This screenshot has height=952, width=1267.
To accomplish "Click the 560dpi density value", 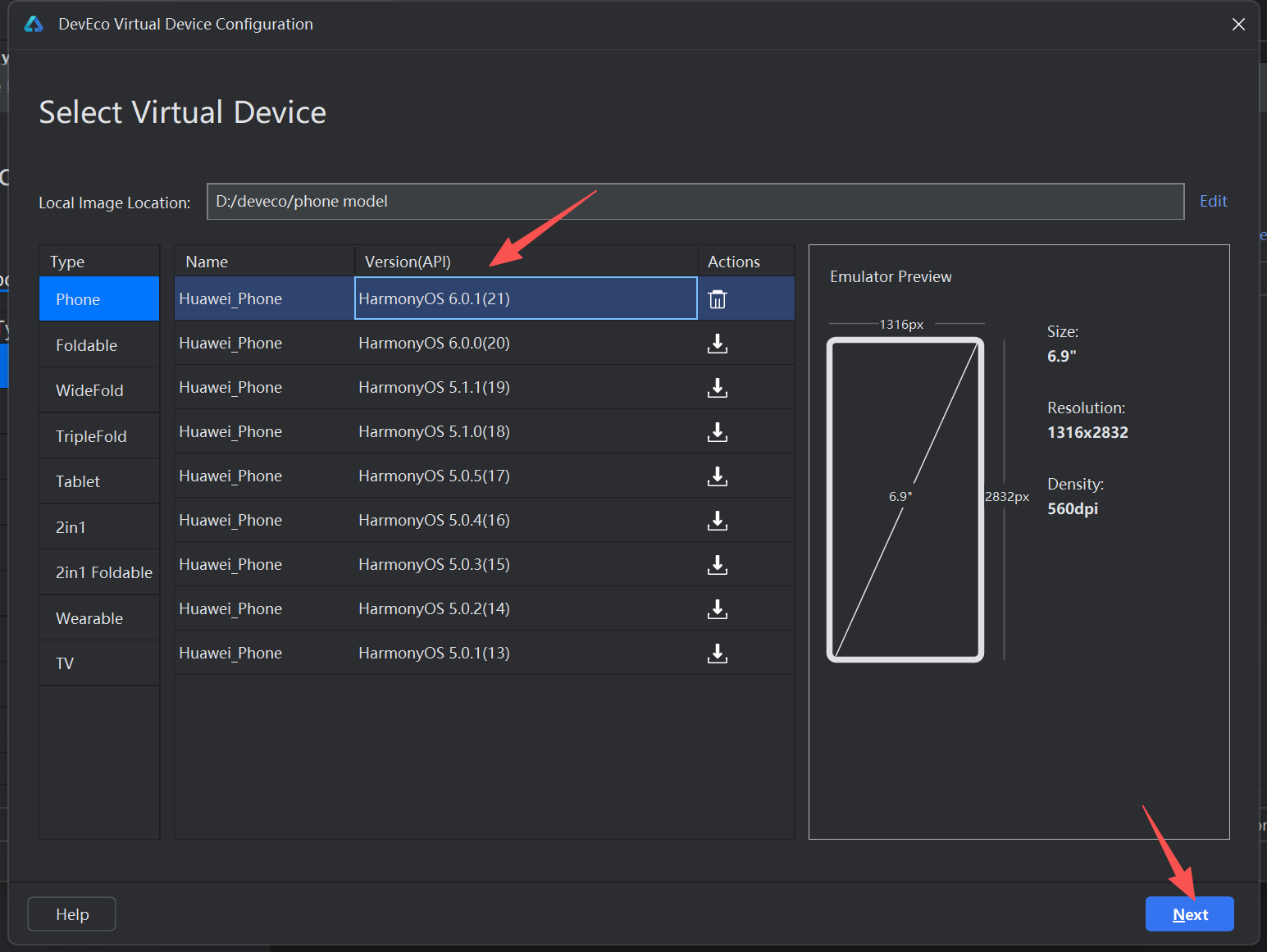I will click(x=1073, y=508).
